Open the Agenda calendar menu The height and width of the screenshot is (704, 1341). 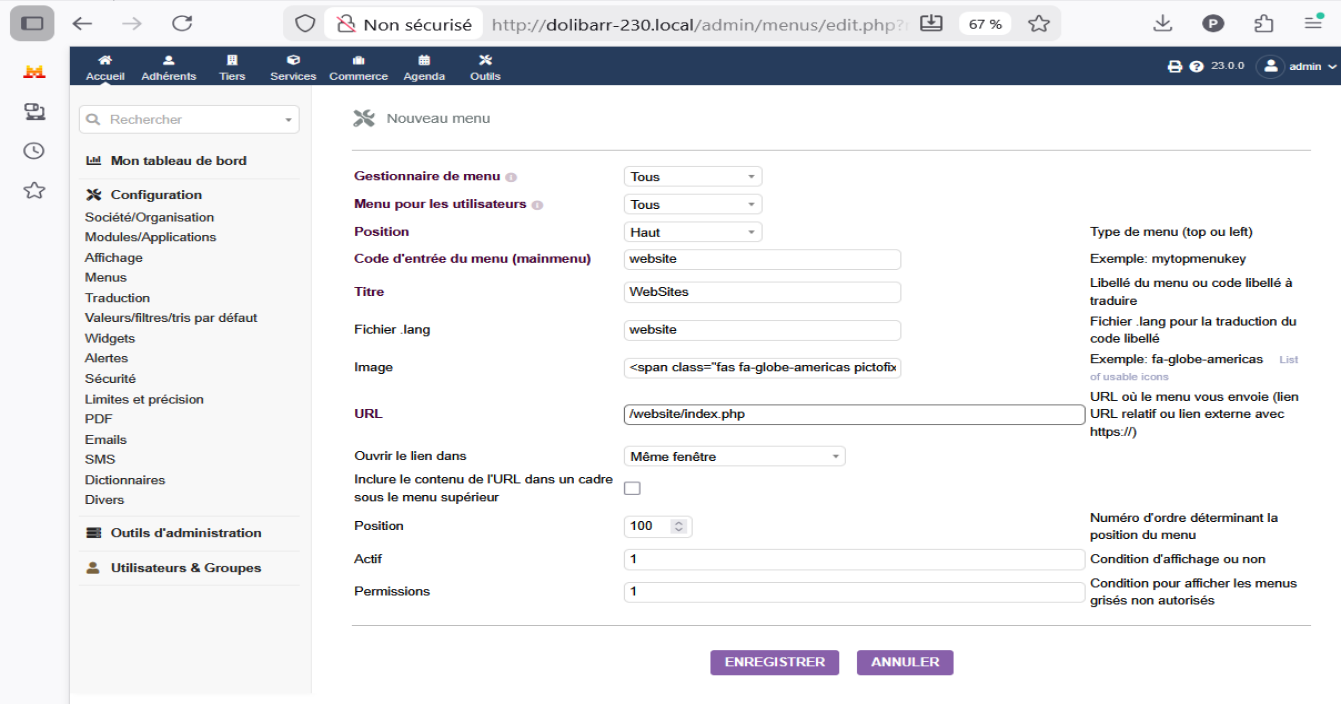pyautogui.click(x=424, y=67)
